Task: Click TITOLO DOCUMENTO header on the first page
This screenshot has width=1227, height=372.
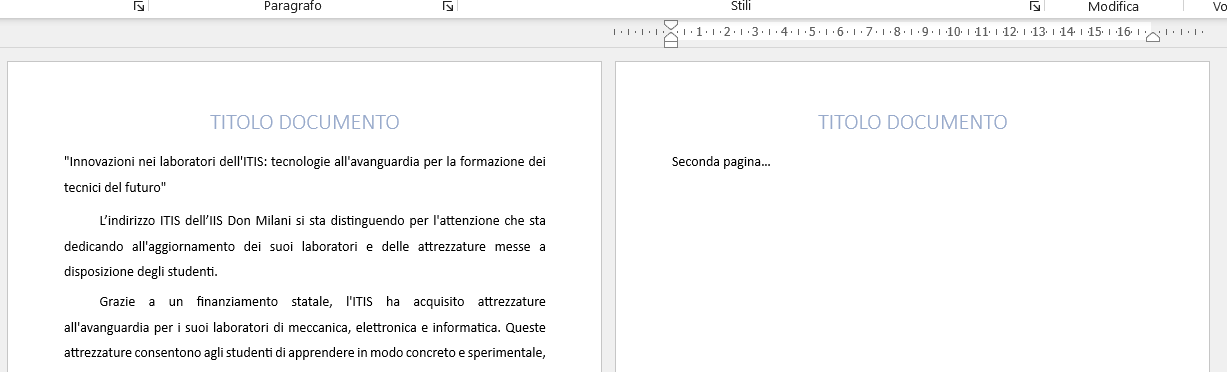Action: pyautogui.click(x=305, y=122)
